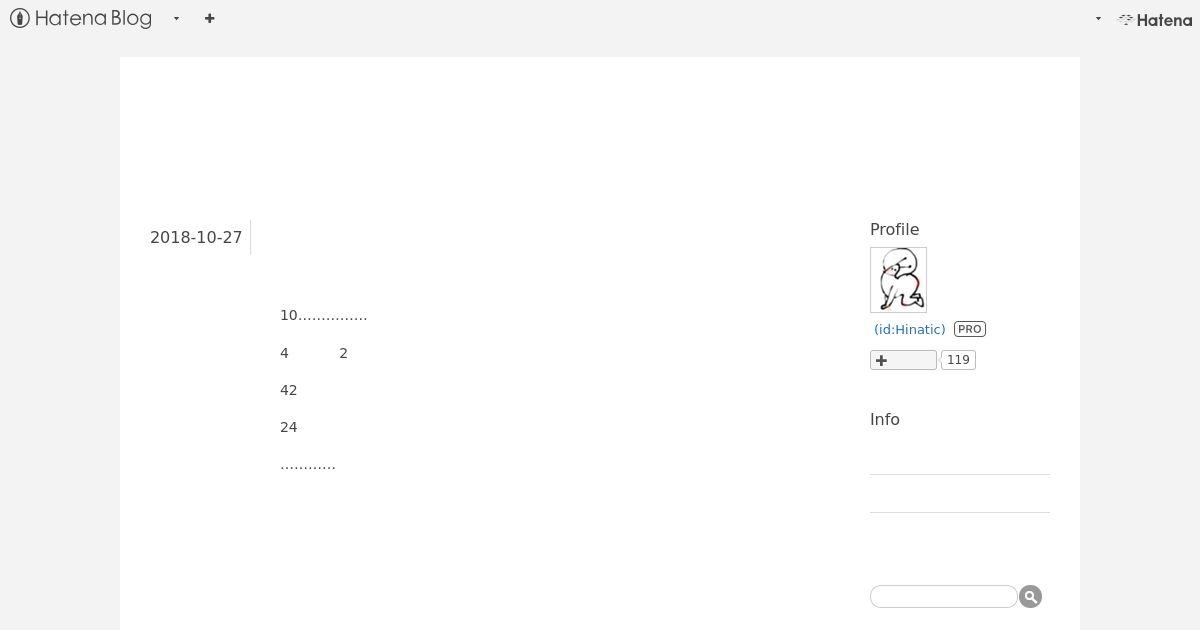Open the 2018-10-27 date link
Image resolution: width=1200 pixels, height=630 pixels.
pos(196,237)
